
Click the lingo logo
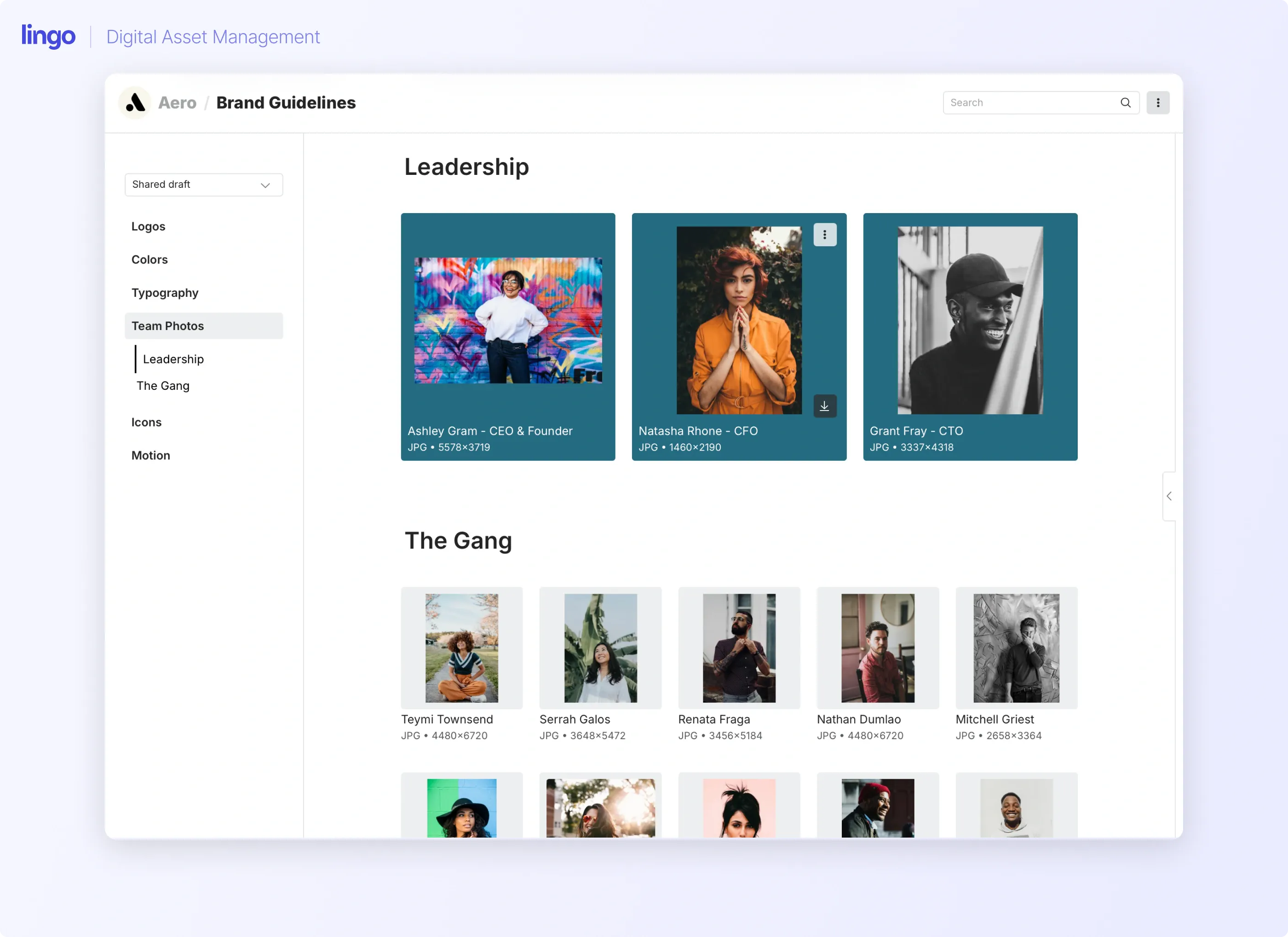click(x=48, y=36)
